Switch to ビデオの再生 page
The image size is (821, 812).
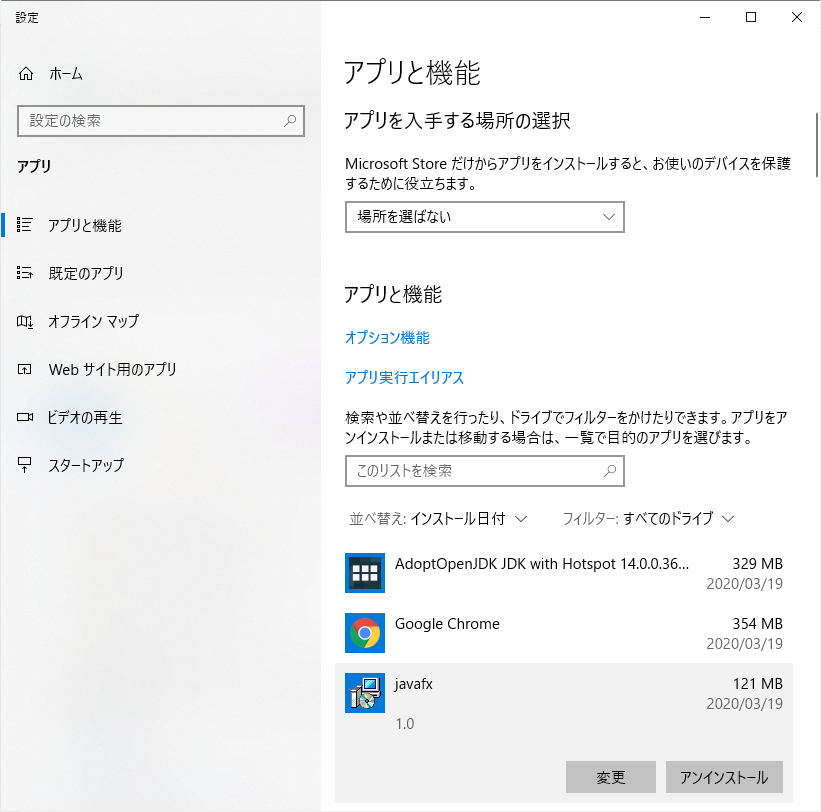(x=160, y=417)
